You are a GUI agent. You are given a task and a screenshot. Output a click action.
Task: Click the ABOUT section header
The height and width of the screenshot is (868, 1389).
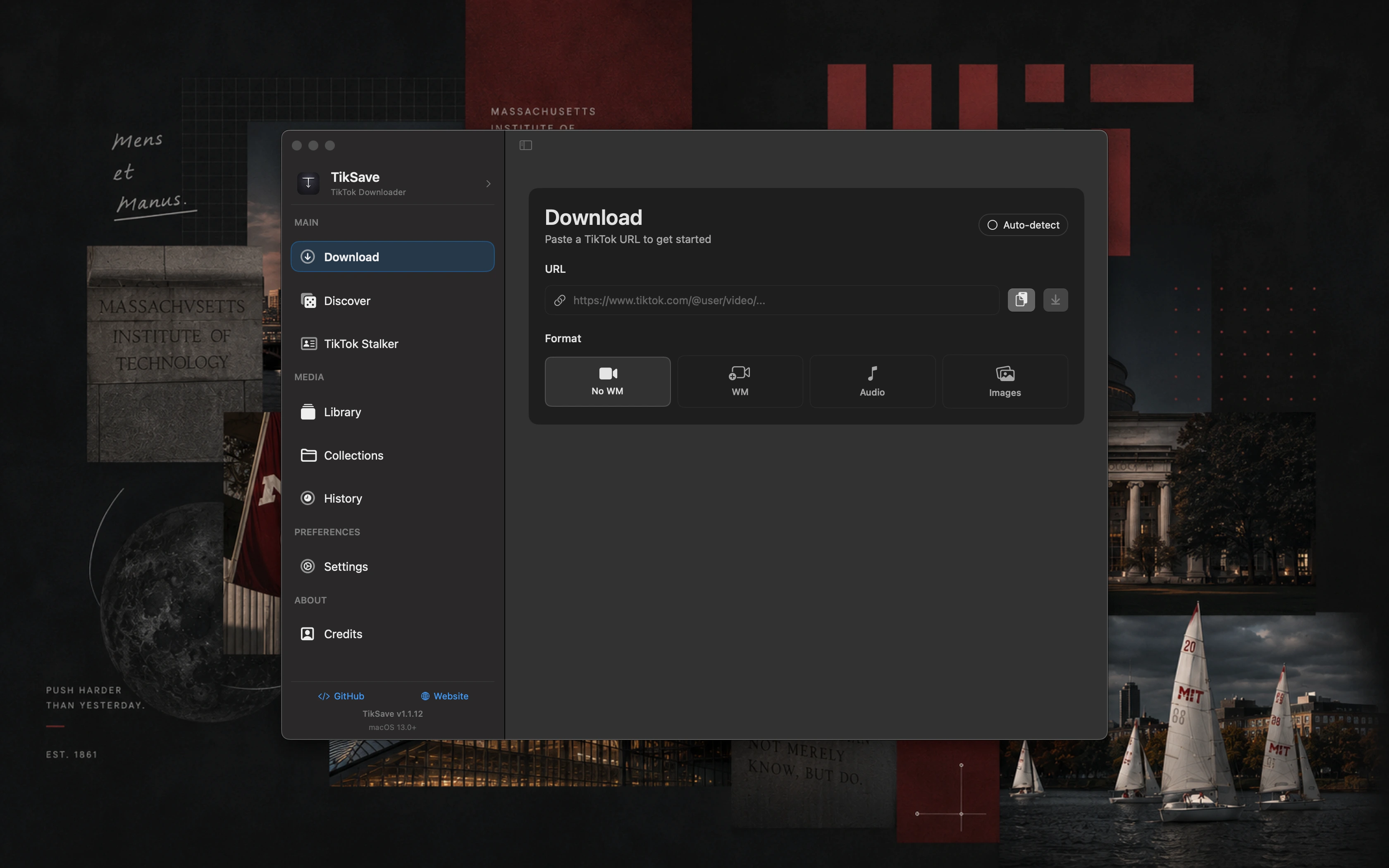pos(310,601)
